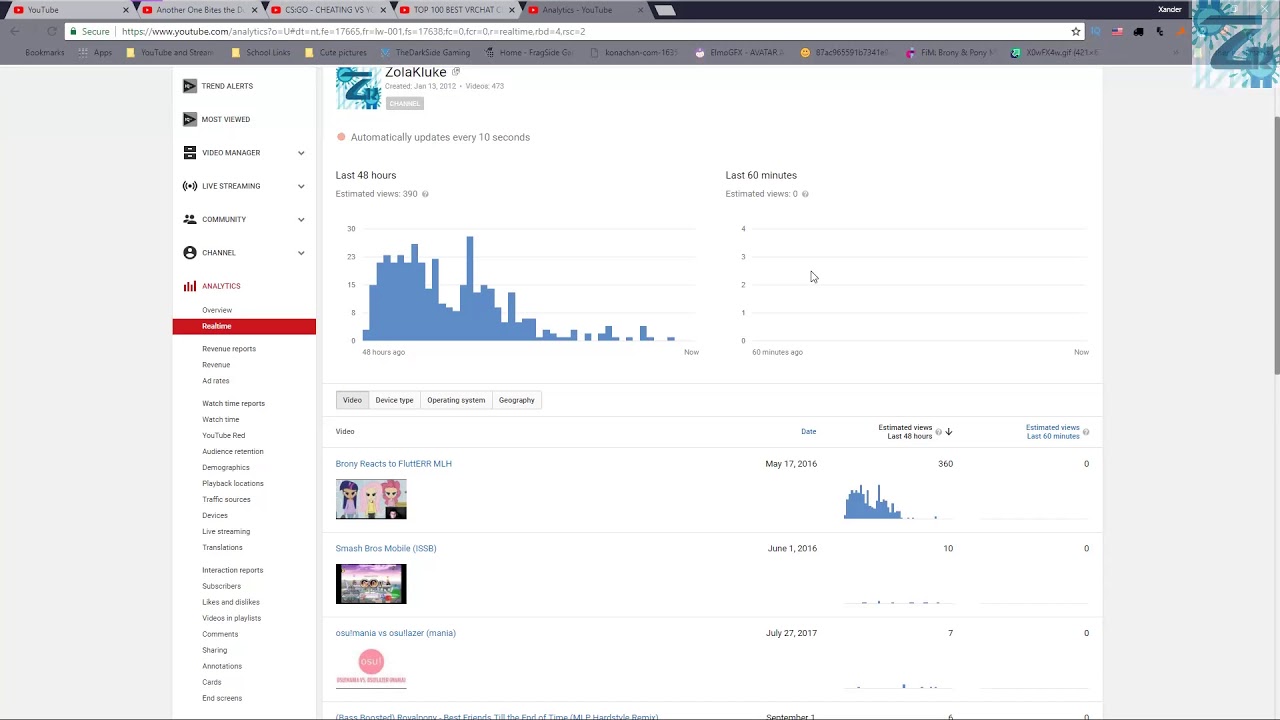
Task: Open Smash Bros Mobile (ISSB) video link
Action: (x=386, y=548)
